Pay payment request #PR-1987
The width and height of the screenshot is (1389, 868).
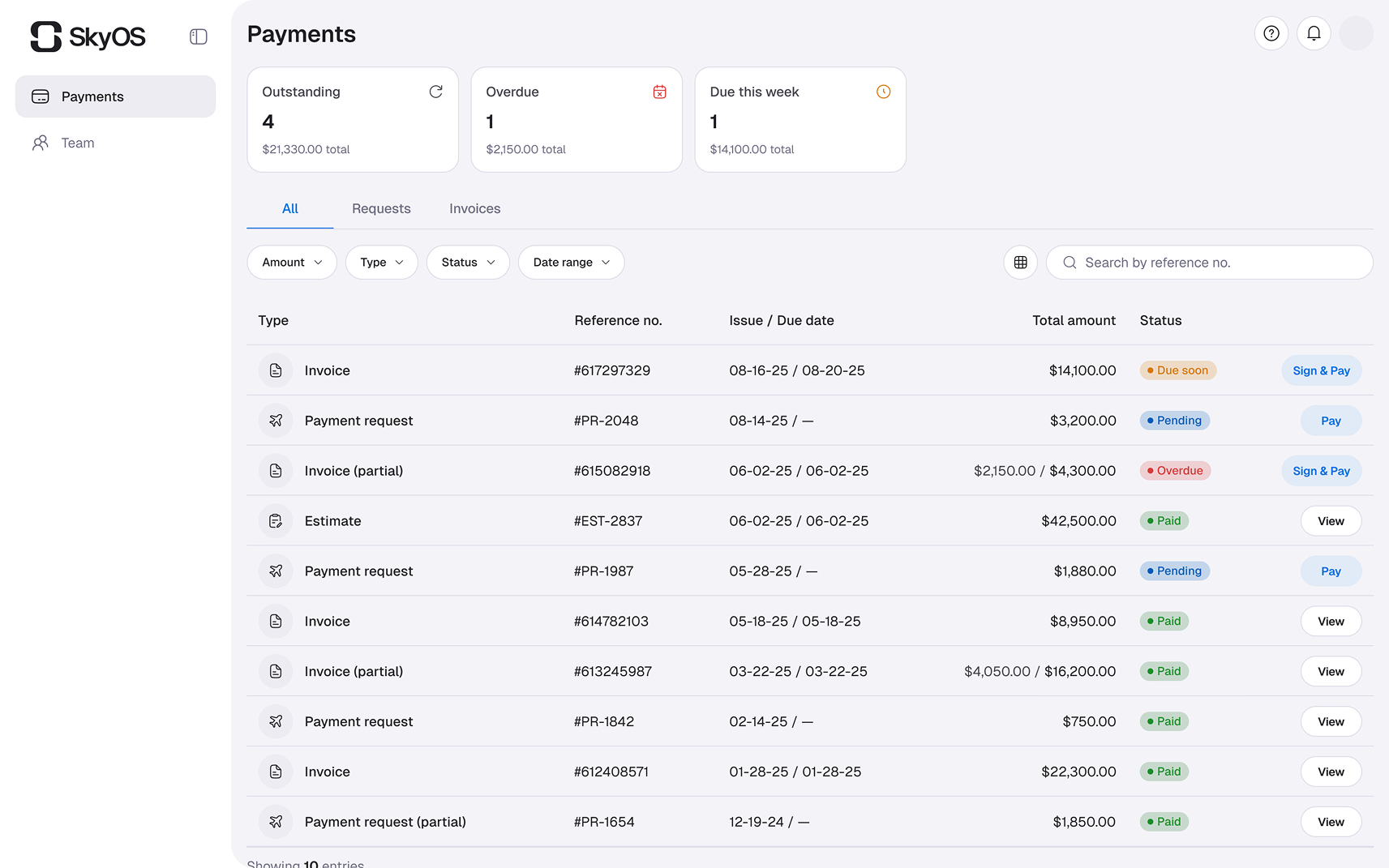click(x=1331, y=571)
